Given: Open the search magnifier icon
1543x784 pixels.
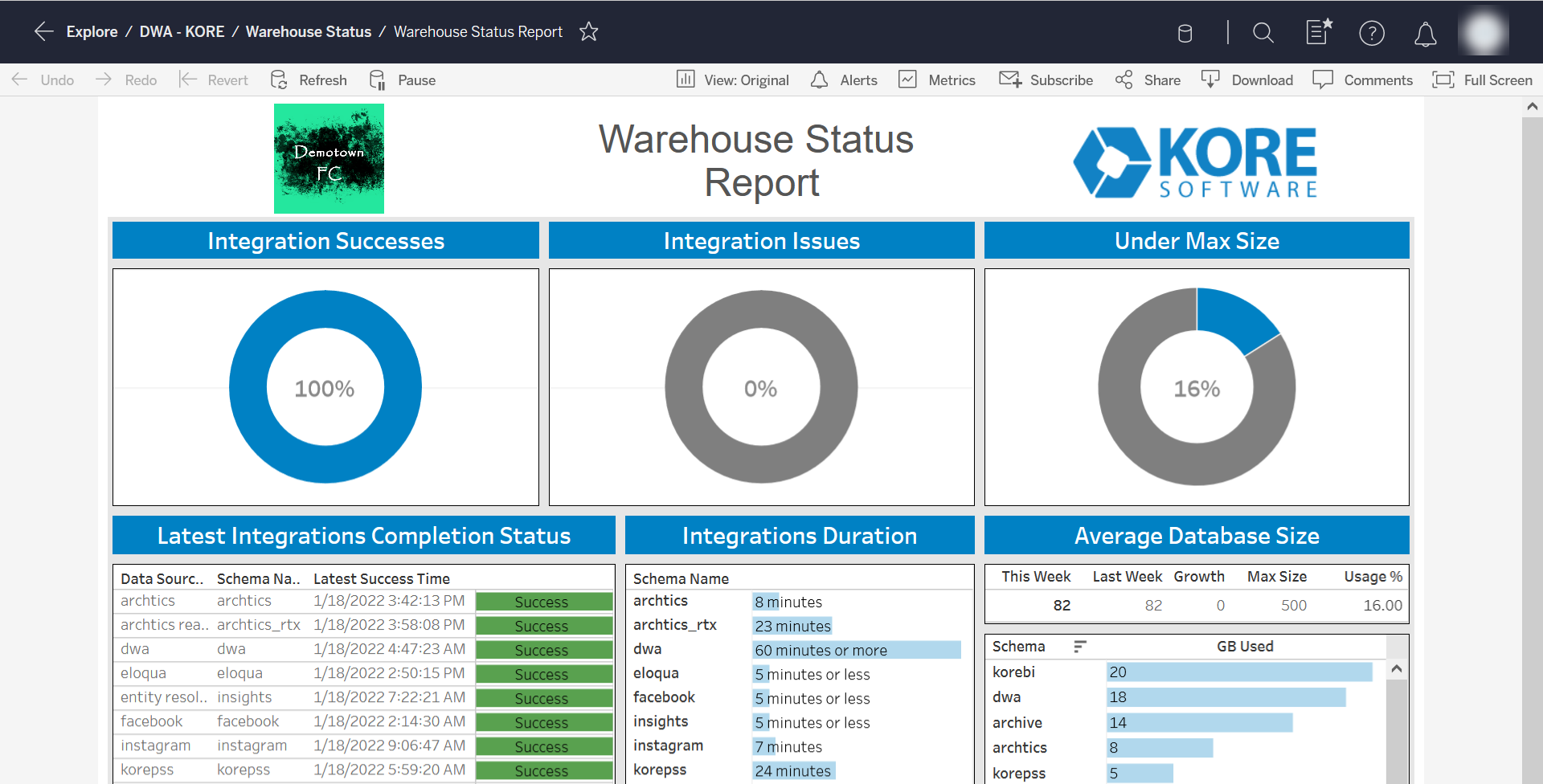Looking at the screenshot, I should tap(1263, 33).
